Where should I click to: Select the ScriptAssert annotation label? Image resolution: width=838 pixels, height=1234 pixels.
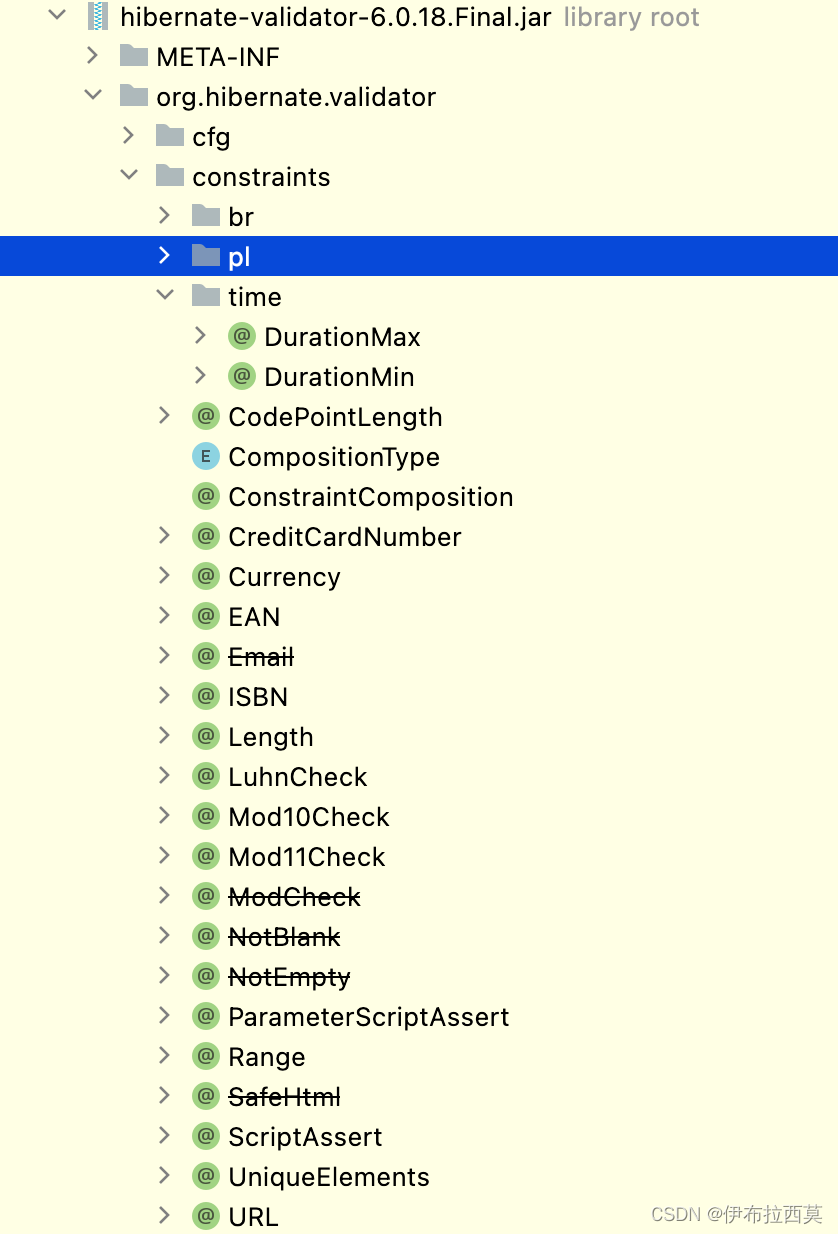click(305, 1137)
